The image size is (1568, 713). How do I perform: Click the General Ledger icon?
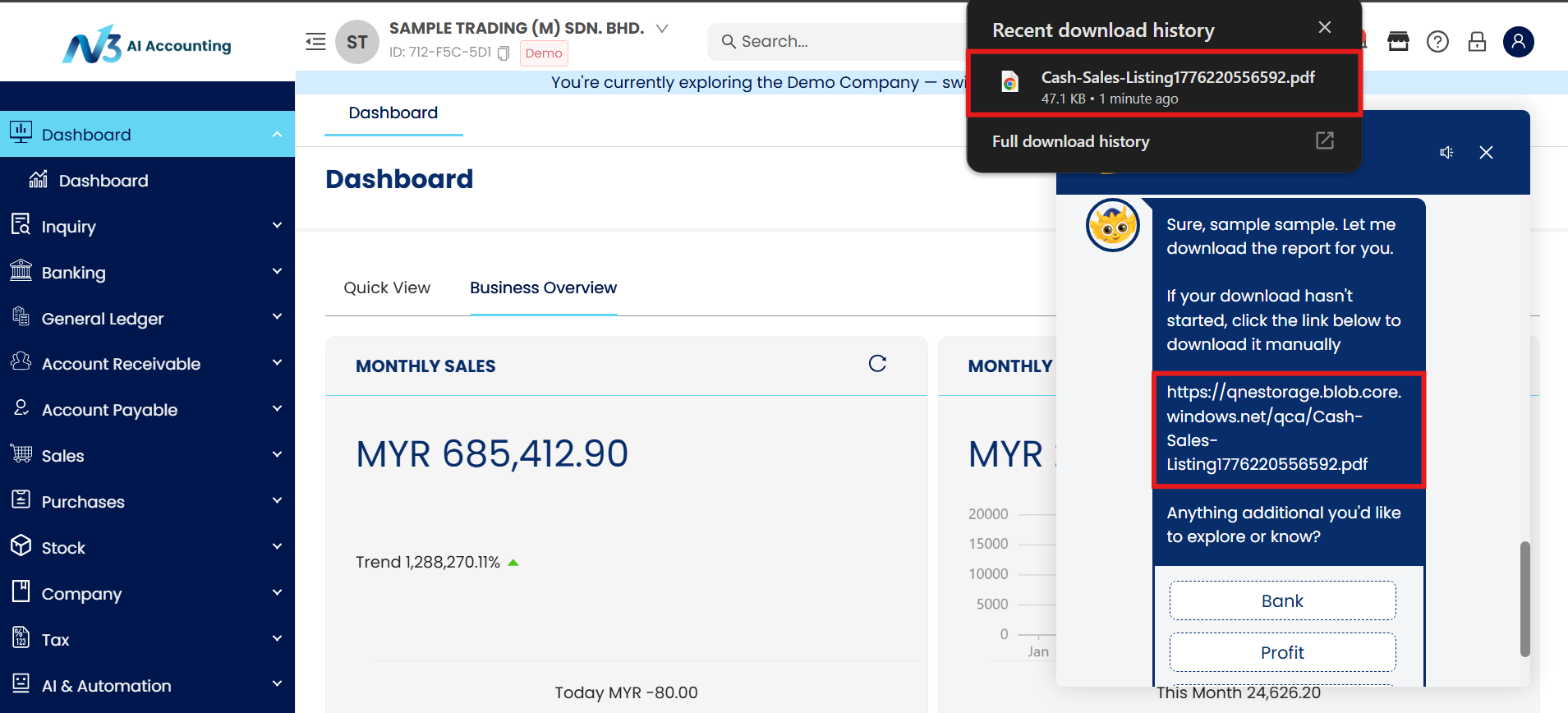(x=21, y=316)
